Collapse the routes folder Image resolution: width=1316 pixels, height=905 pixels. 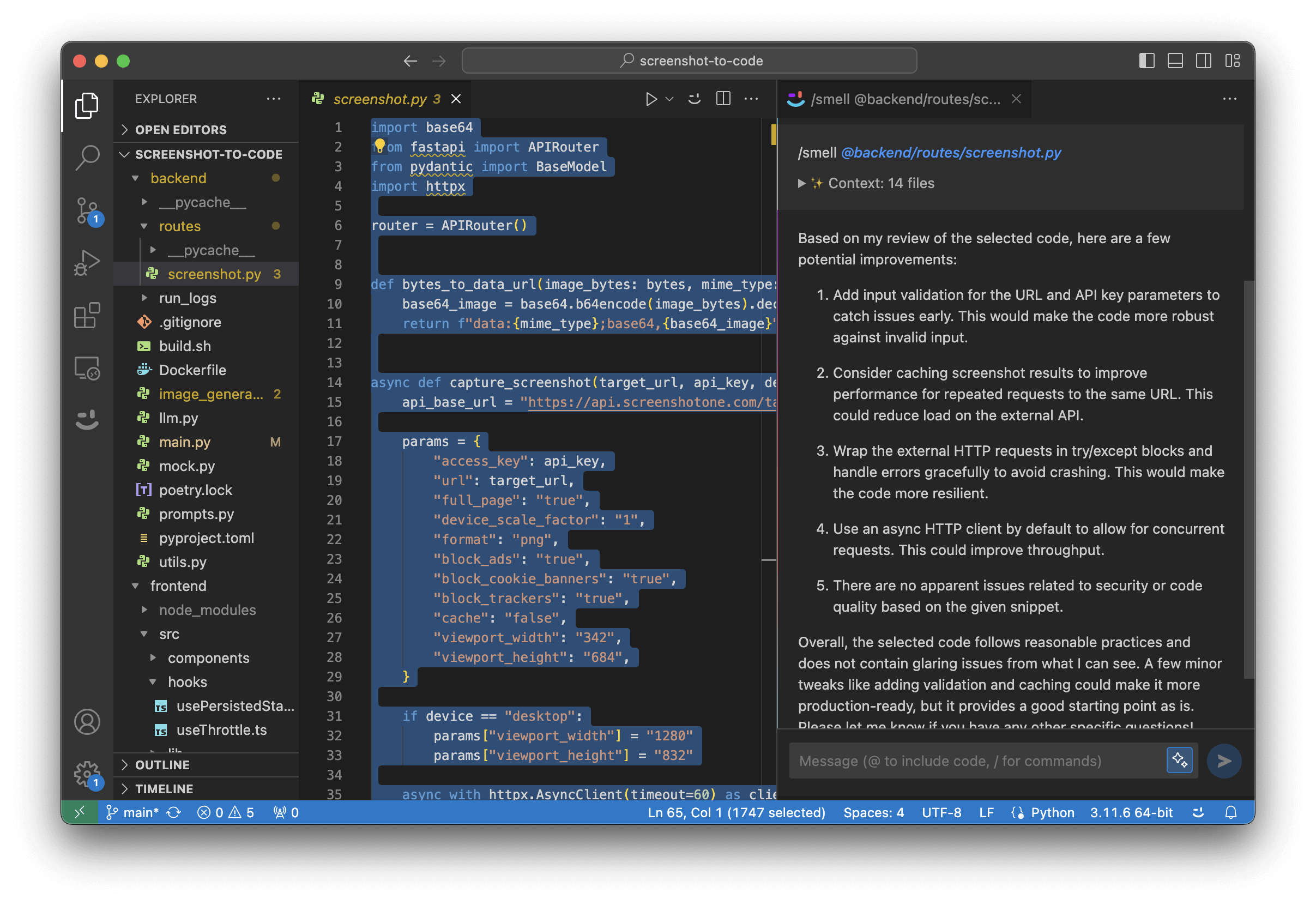tap(207, 226)
